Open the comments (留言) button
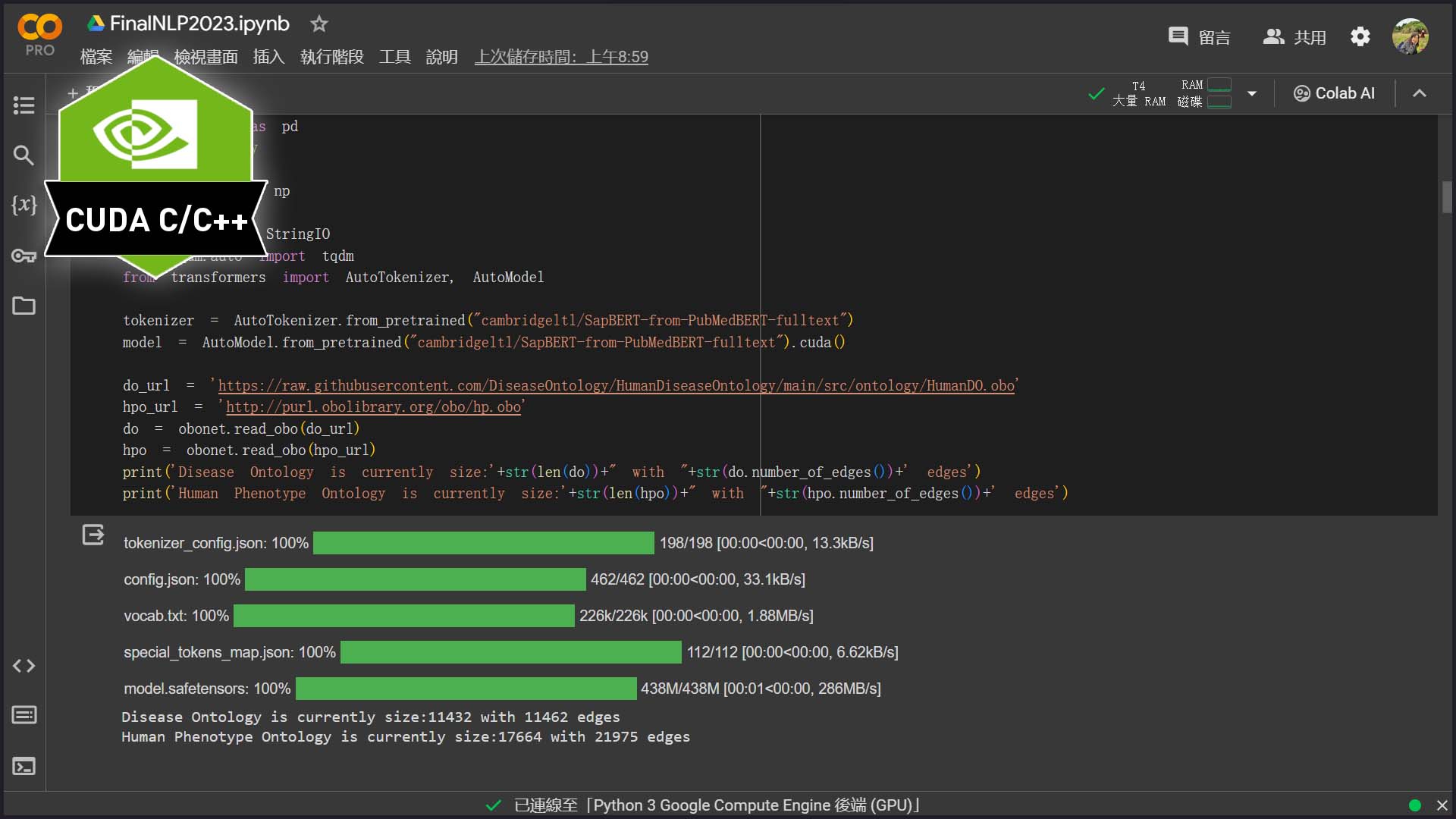This screenshot has width=1456, height=819. (1199, 37)
